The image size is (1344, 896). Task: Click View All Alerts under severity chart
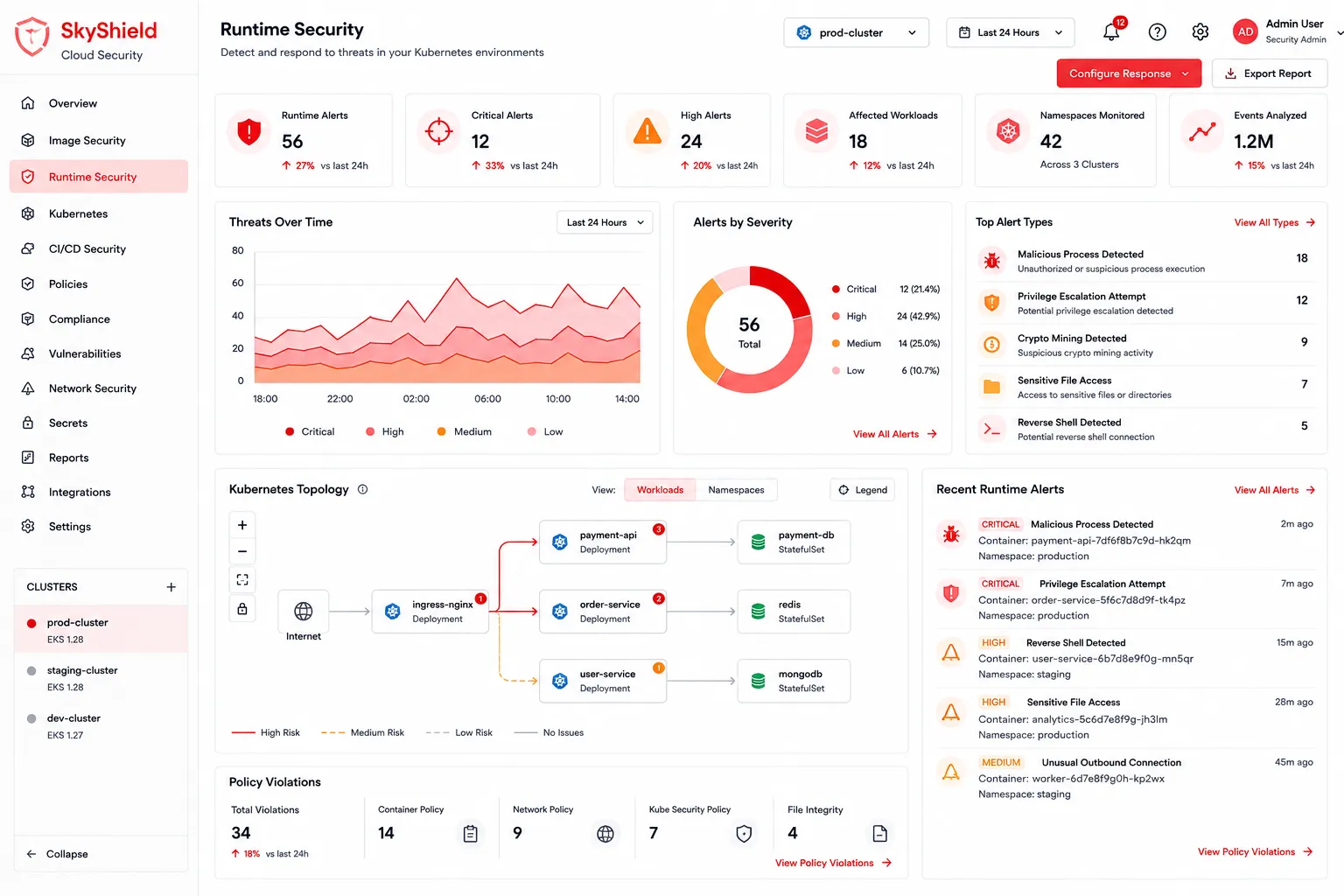click(895, 434)
